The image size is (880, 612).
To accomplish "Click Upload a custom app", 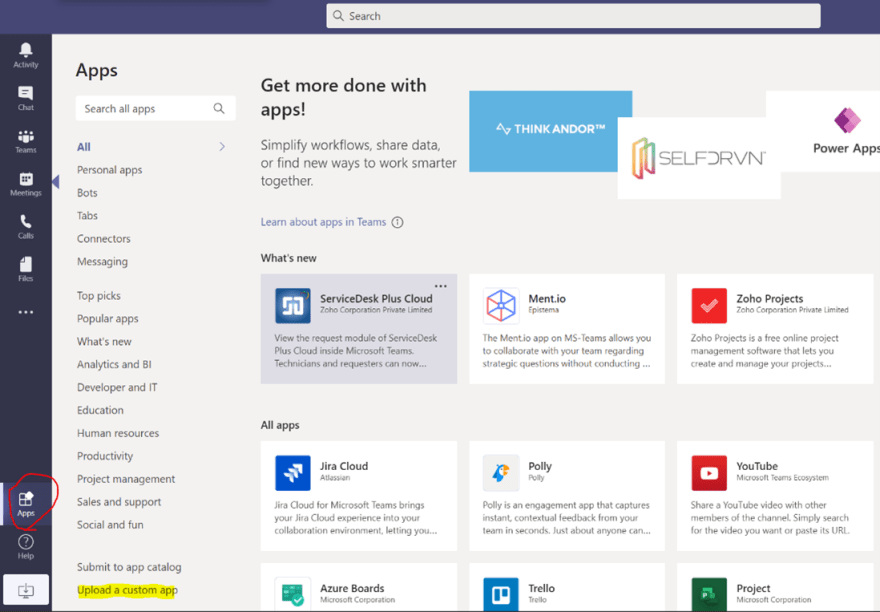I will [x=127, y=590].
